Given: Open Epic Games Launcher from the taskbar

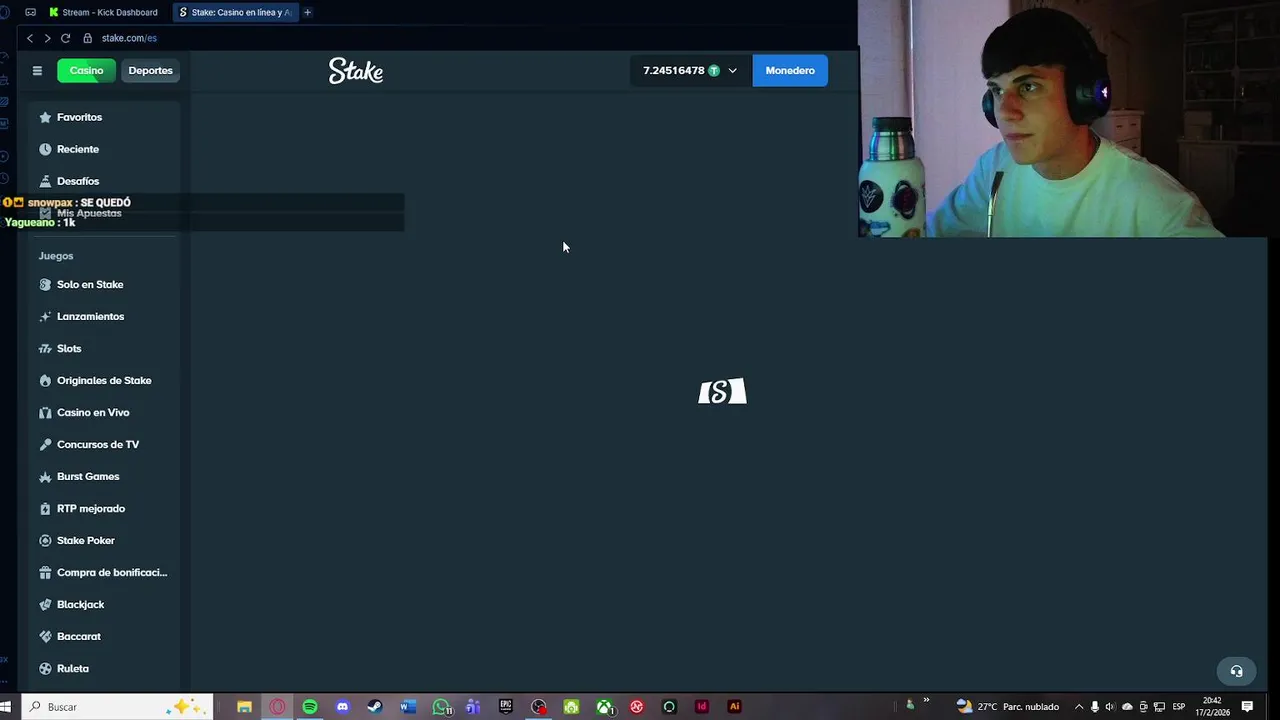Looking at the screenshot, I should tap(506, 707).
